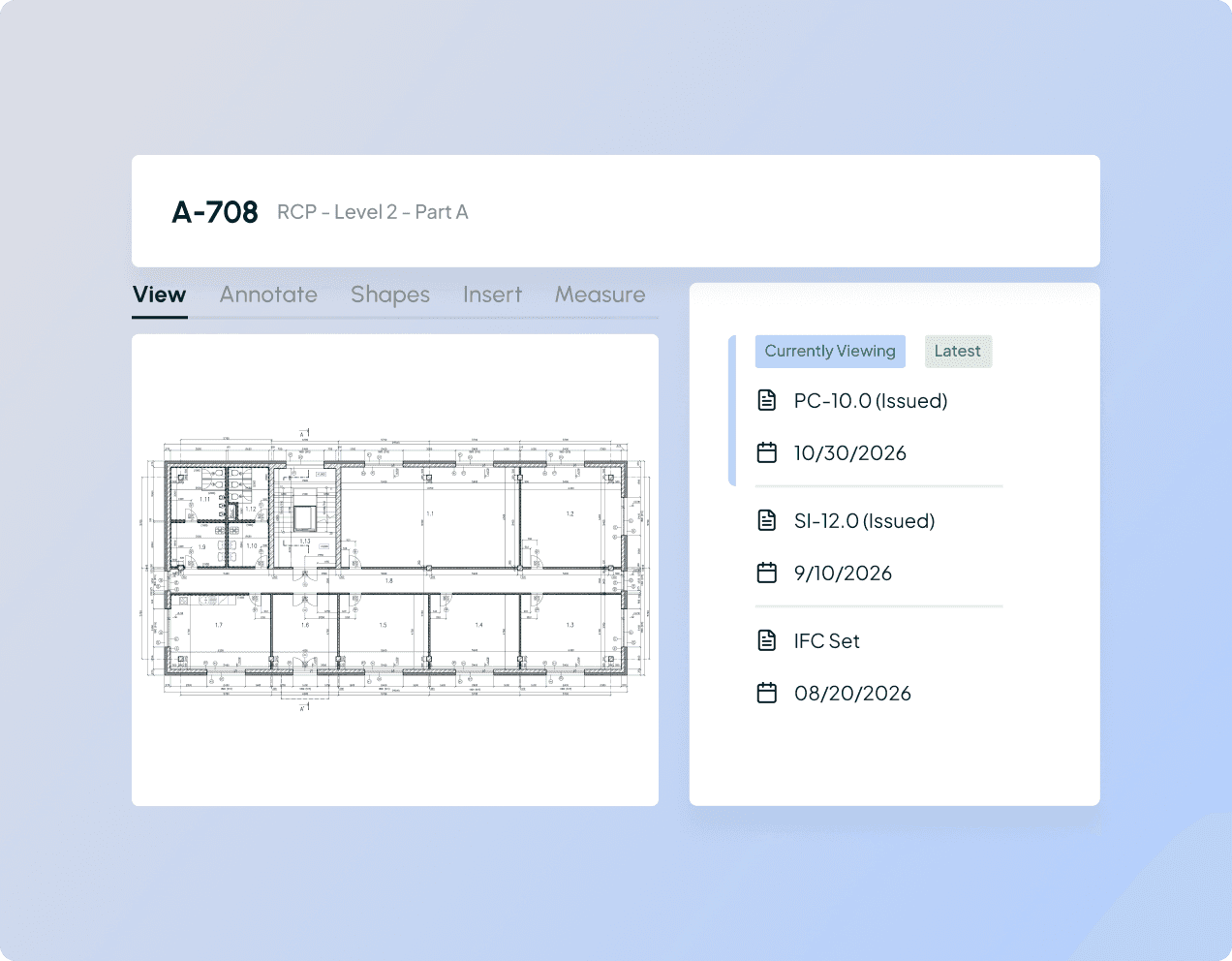Click the date 9/10/2026
This screenshot has height=961, width=1232.
pyautogui.click(x=844, y=573)
